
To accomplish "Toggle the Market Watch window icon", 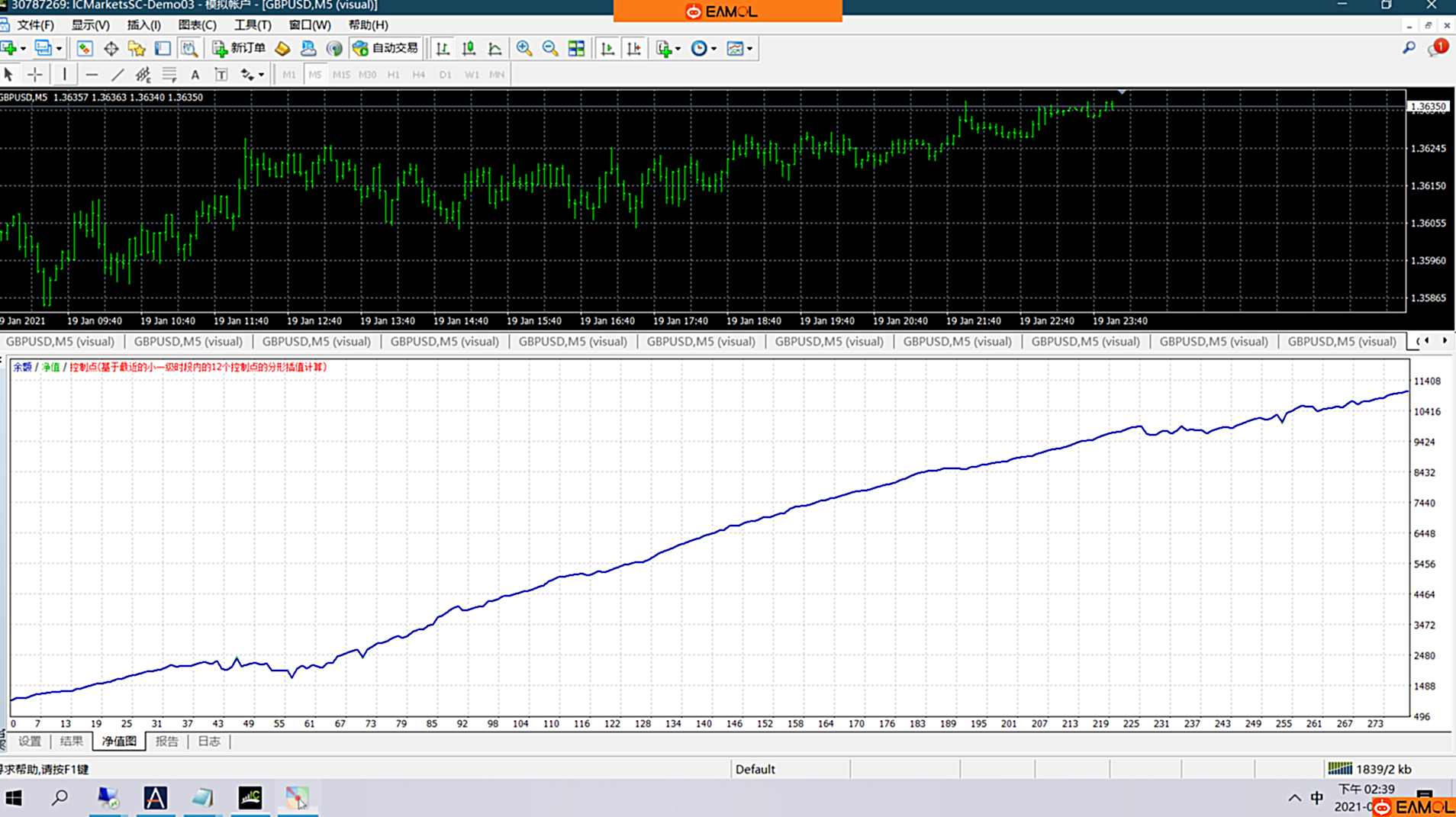I will click(85, 48).
